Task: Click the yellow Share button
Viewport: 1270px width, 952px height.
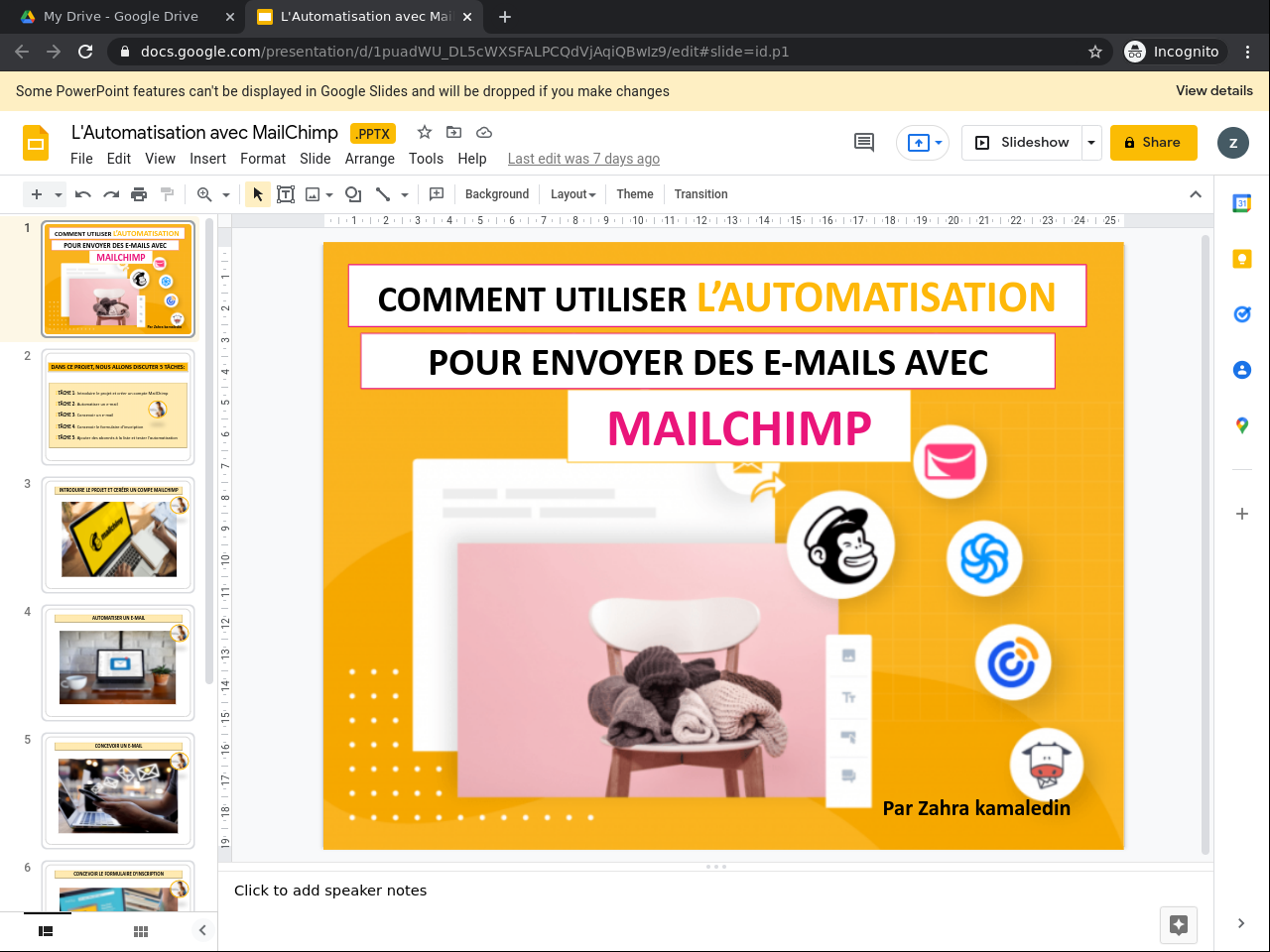Action: tap(1154, 143)
